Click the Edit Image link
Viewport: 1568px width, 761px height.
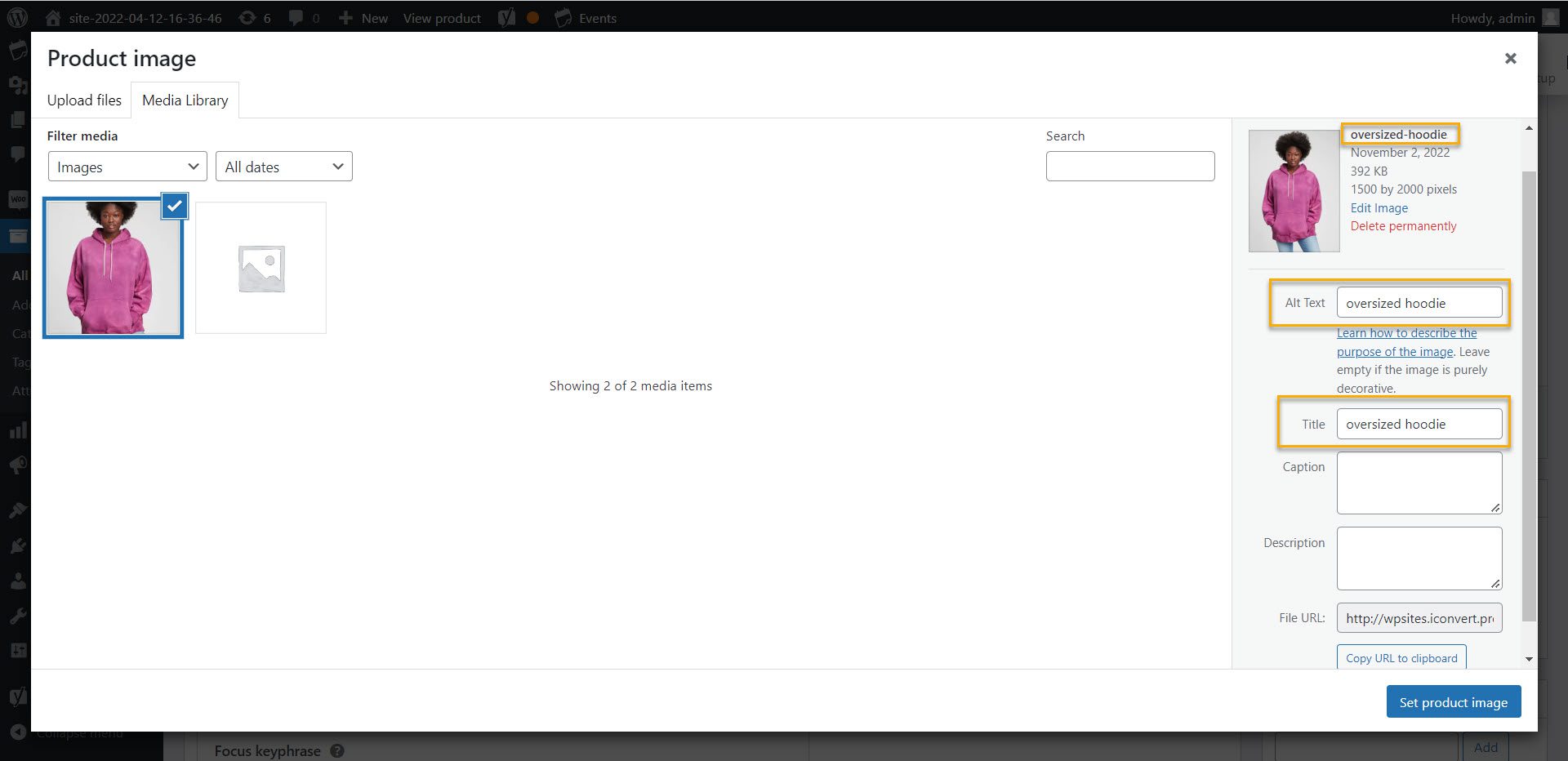(1379, 208)
